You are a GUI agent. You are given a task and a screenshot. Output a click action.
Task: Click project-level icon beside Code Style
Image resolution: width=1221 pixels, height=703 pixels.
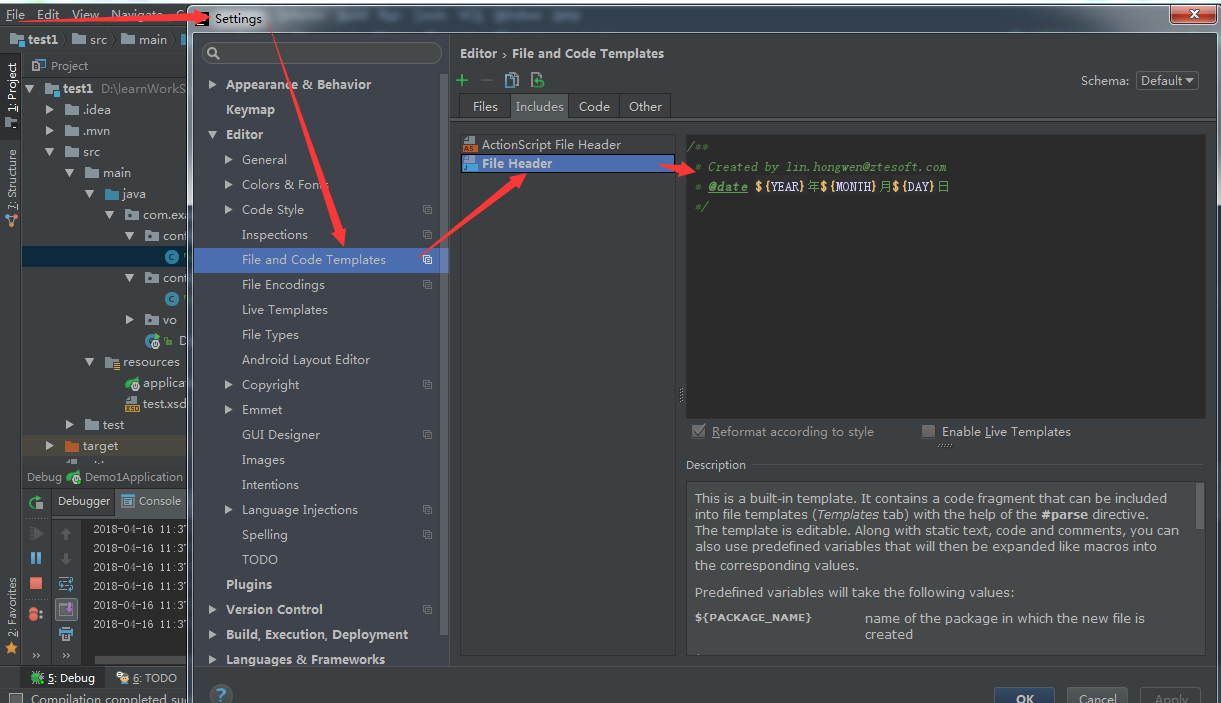[x=427, y=210]
